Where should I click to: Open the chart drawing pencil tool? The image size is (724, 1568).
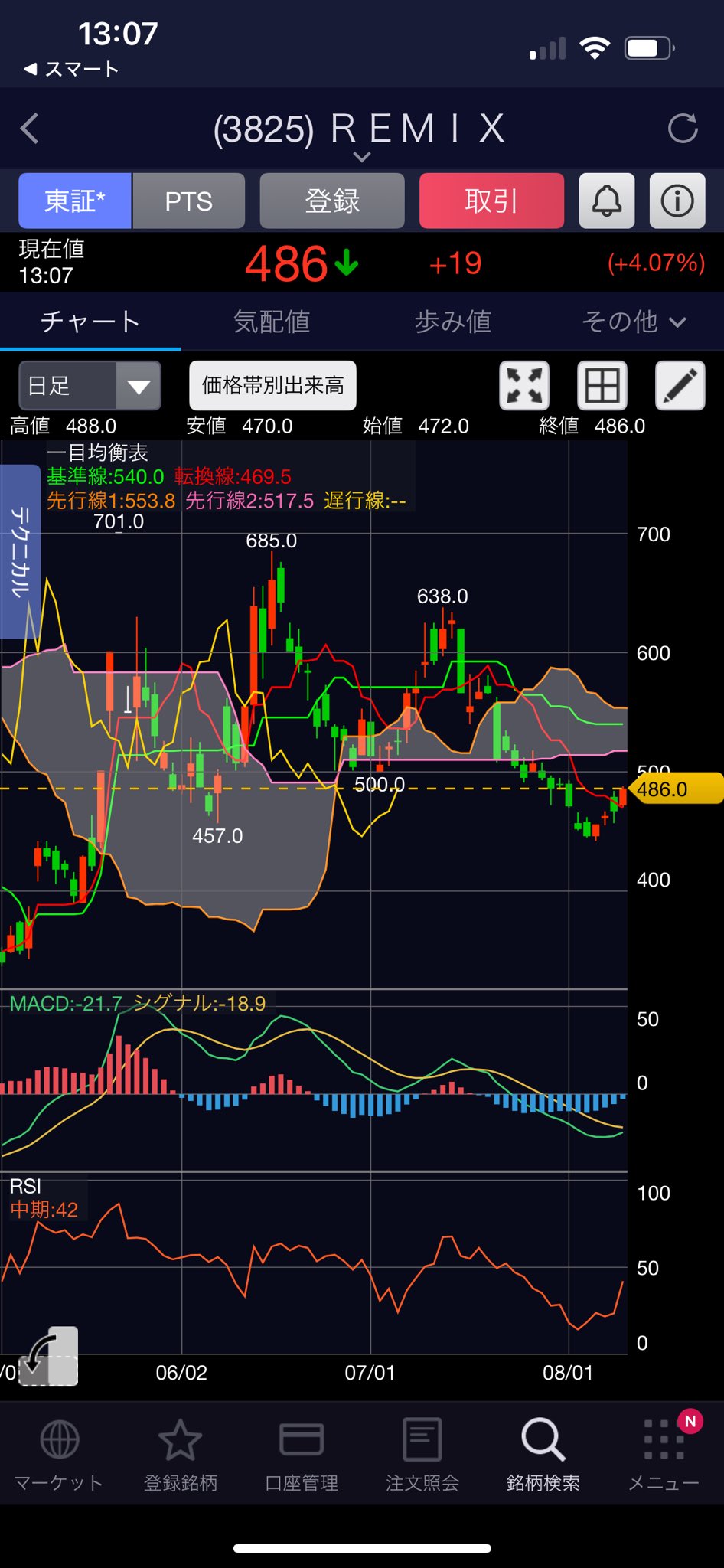coord(680,385)
